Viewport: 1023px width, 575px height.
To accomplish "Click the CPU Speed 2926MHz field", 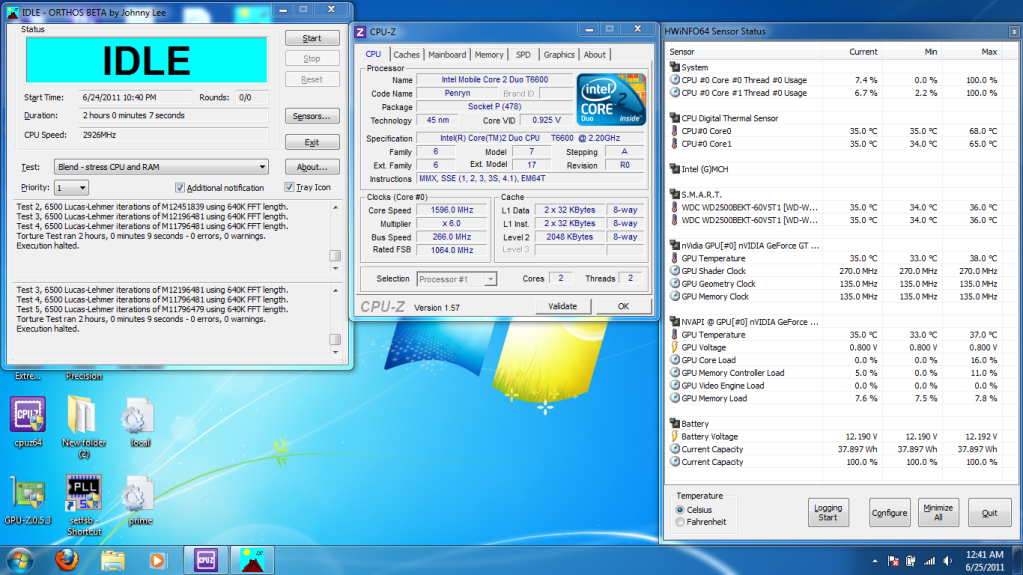I will coord(174,135).
